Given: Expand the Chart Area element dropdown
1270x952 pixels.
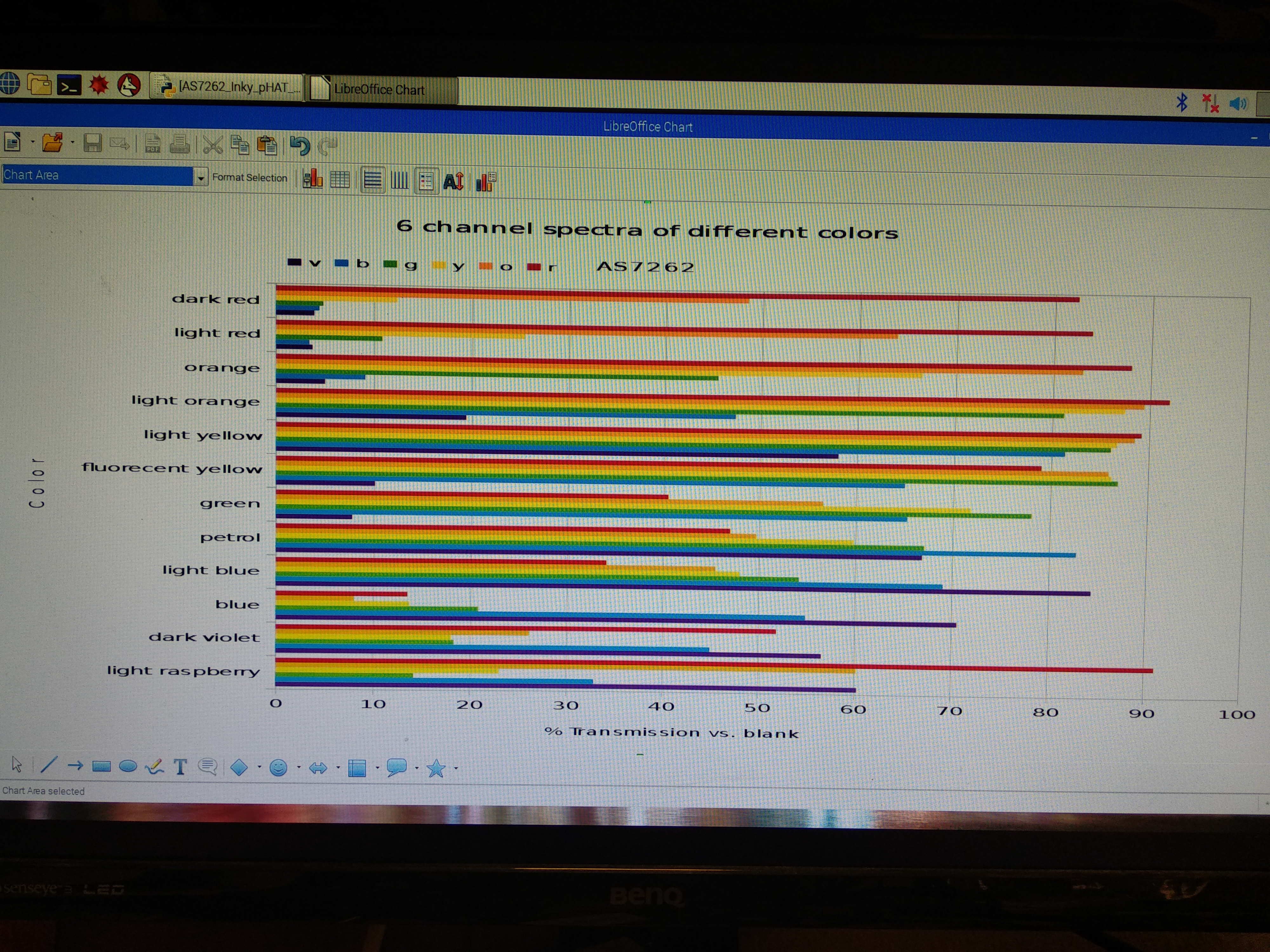Looking at the screenshot, I should [200, 178].
